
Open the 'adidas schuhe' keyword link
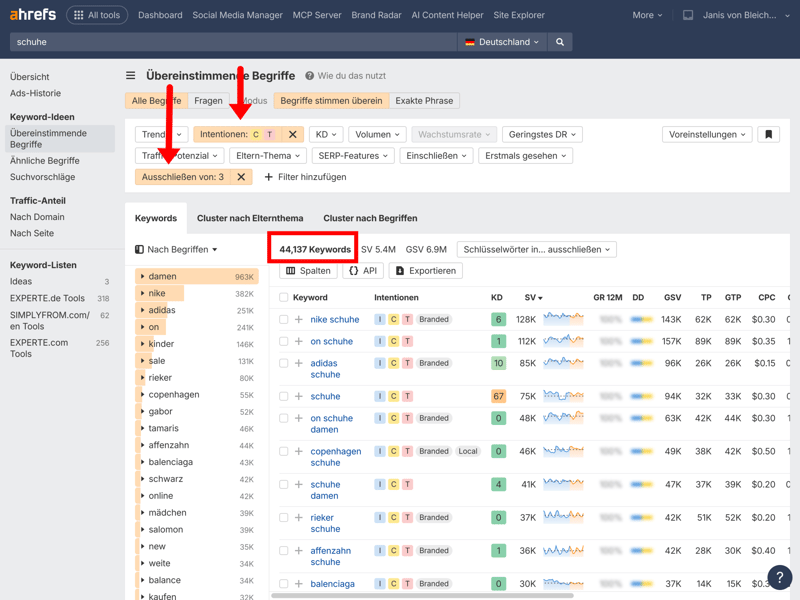pos(324,363)
